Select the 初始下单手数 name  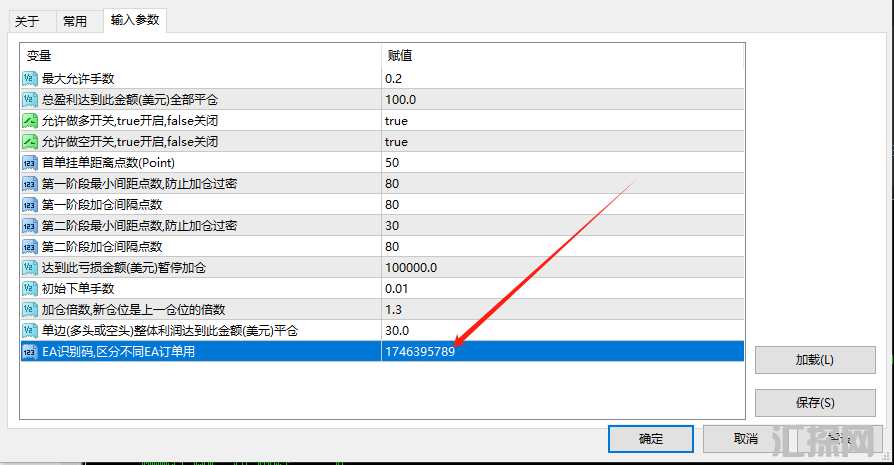tap(78, 289)
